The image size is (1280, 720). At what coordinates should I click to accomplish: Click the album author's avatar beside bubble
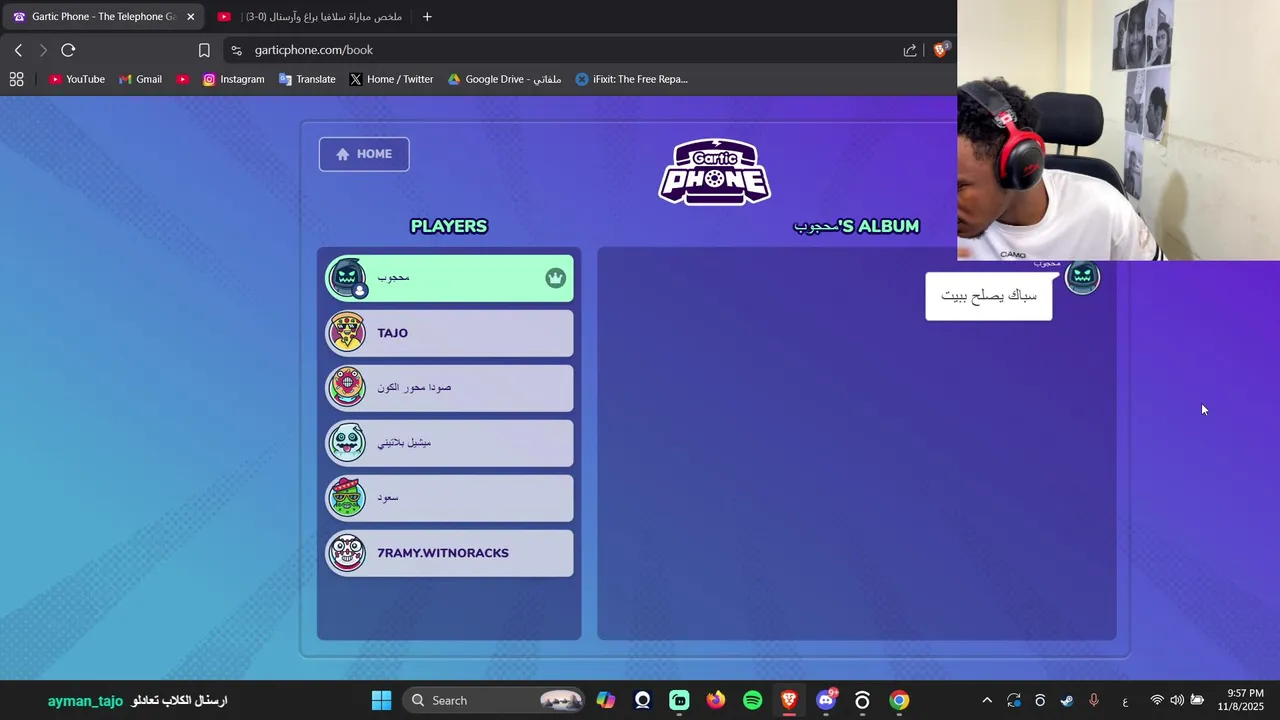click(1082, 278)
